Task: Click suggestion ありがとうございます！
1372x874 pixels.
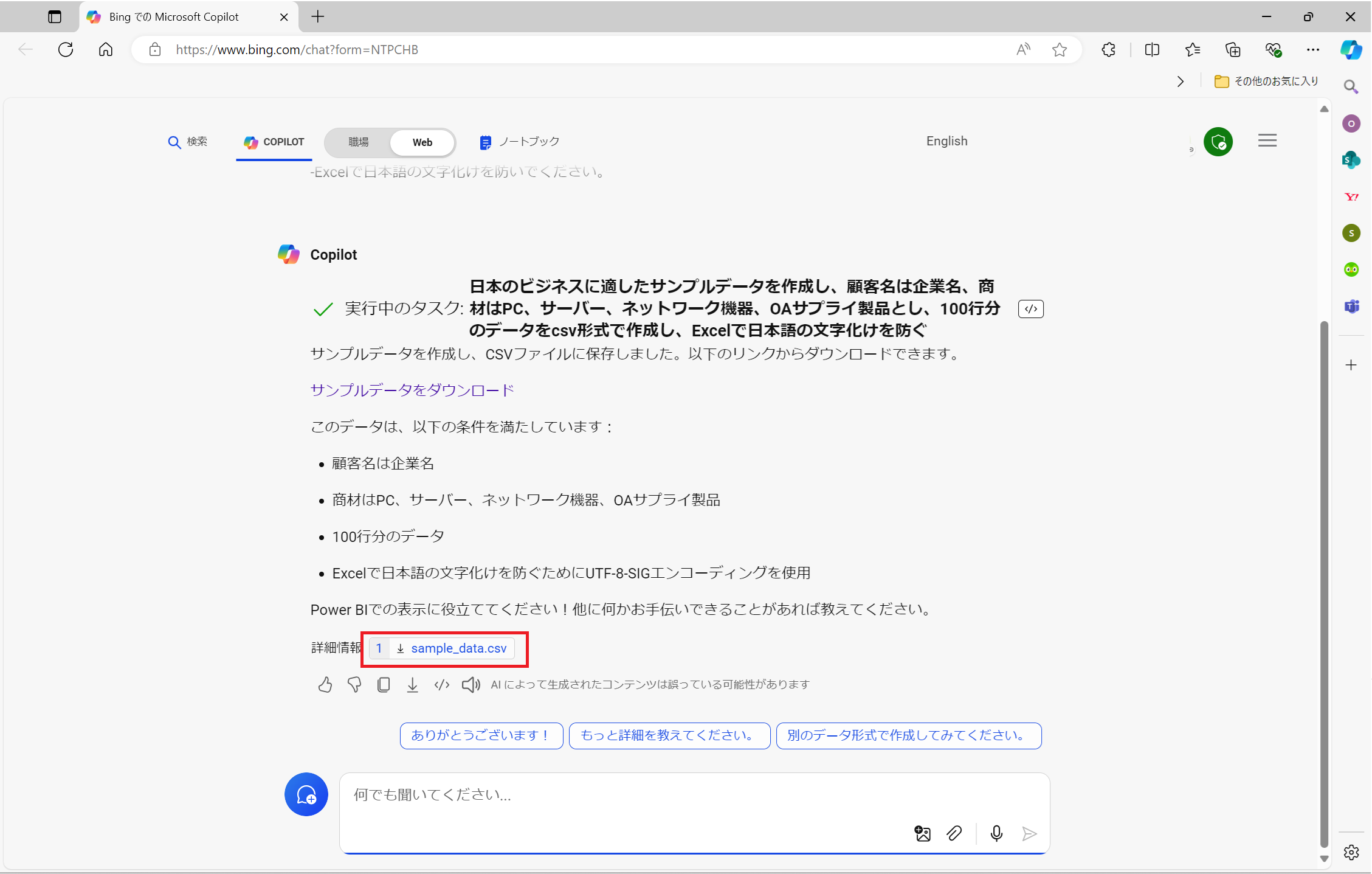Action: point(481,736)
